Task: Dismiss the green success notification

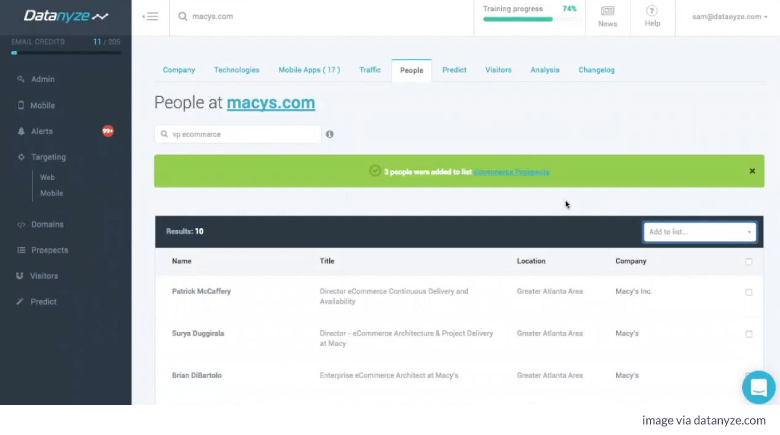Action: (x=752, y=171)
